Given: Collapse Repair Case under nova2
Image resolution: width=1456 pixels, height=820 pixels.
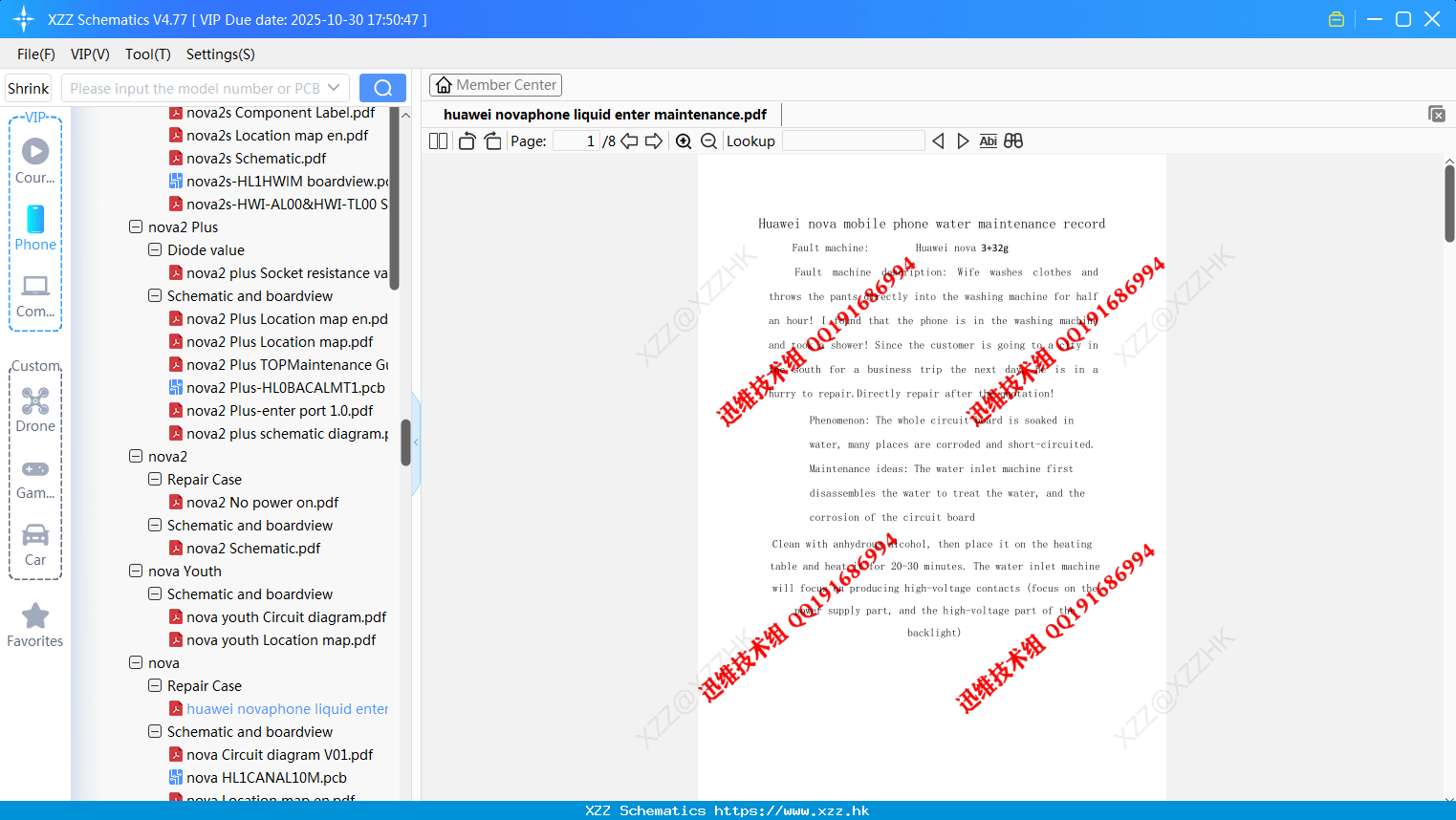Looking at the screenshot, I should click(155, 480).
